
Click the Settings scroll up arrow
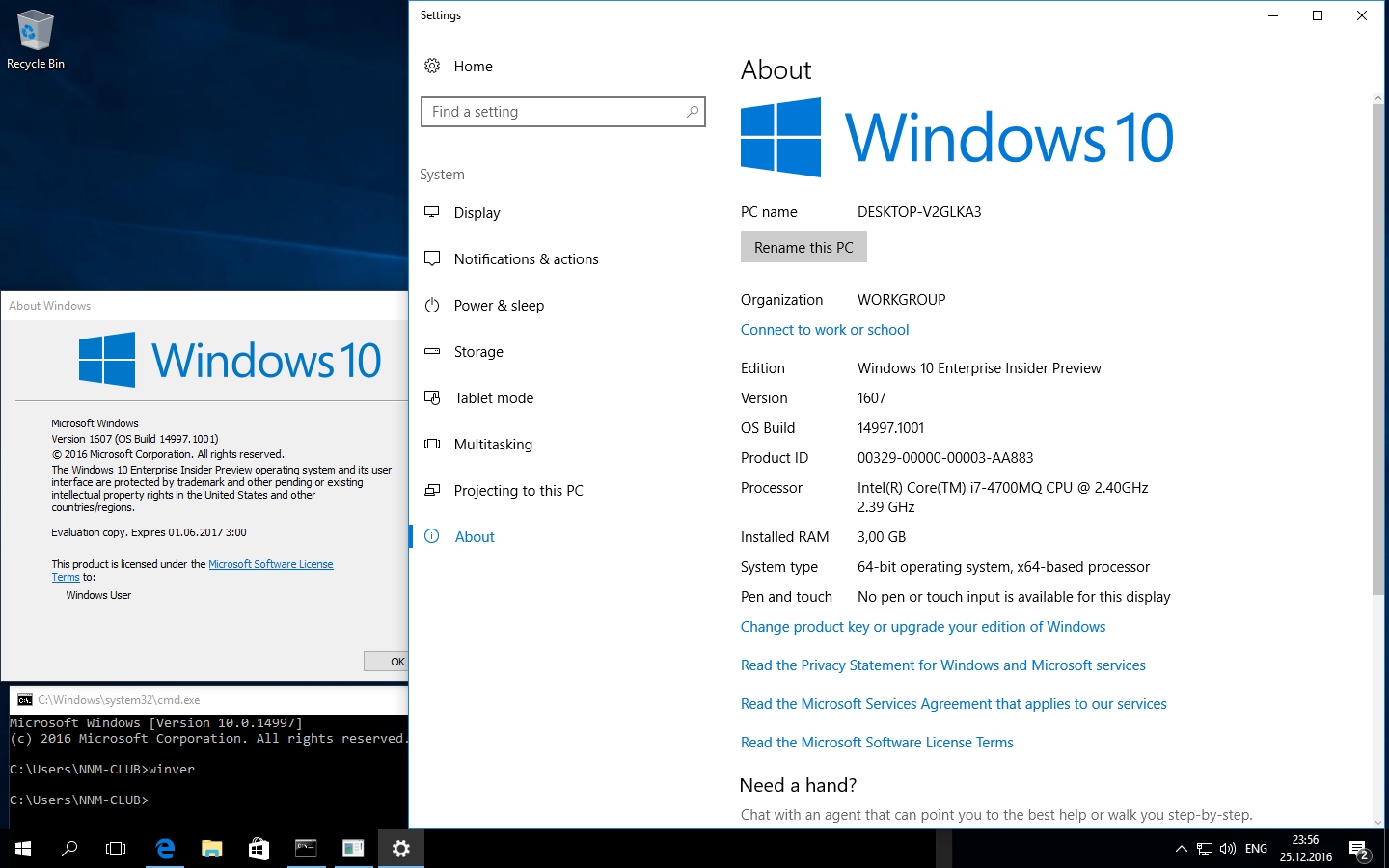coord(1377,97)
